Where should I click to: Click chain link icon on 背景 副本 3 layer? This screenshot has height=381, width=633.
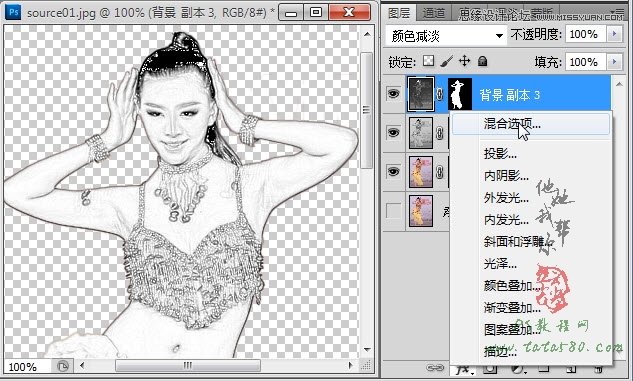(440, 94)
